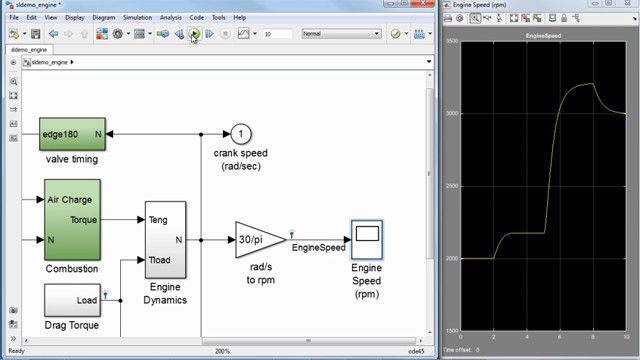Select the Engine Dynamics block
640x360 pixels.
[x=165, y=240]
